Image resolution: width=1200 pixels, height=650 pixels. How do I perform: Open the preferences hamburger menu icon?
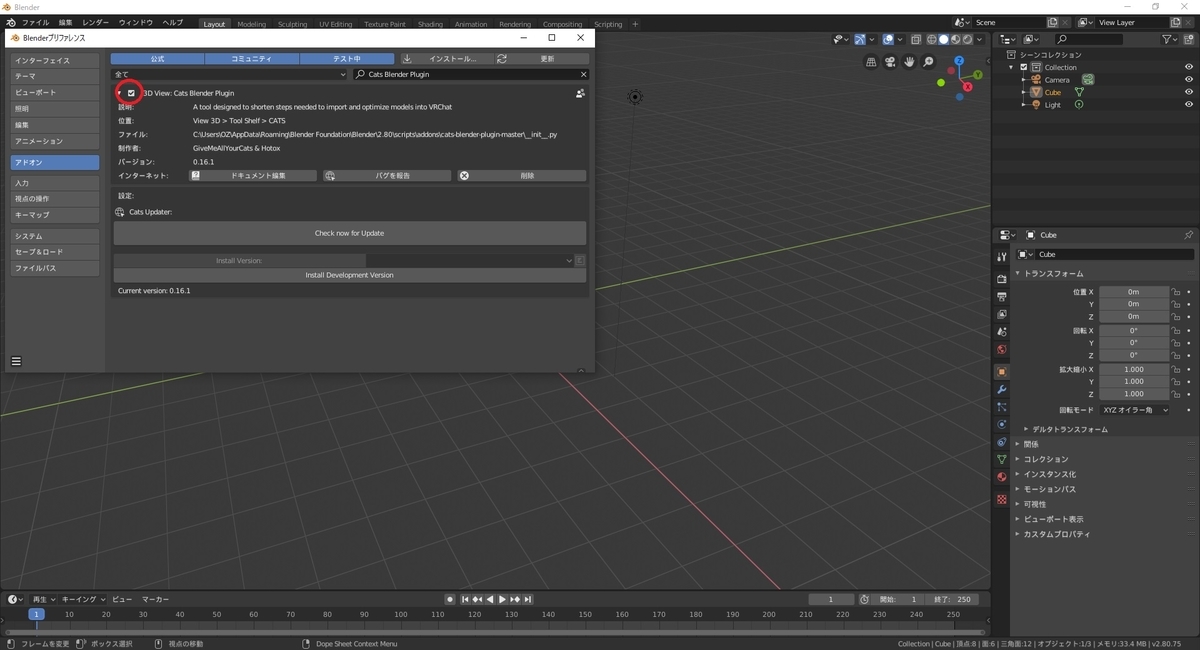[x=16, y=361]
